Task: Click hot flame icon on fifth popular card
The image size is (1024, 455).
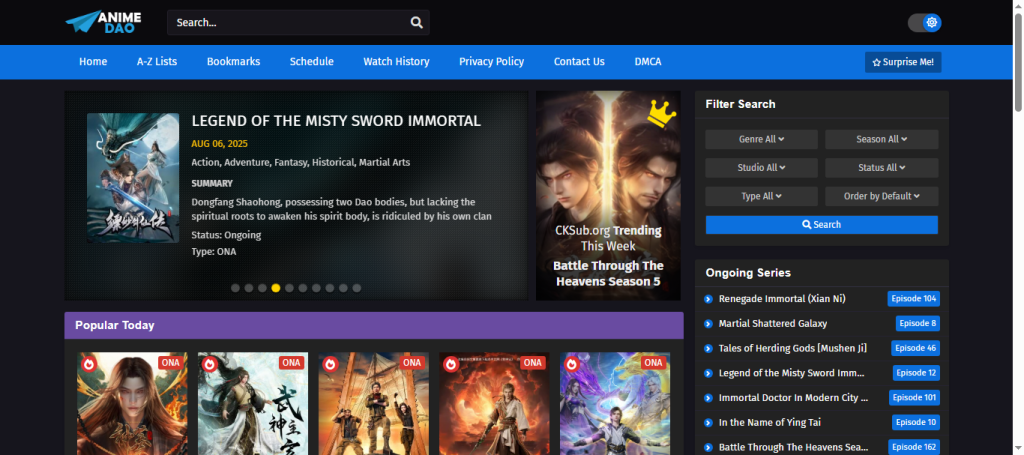Action: tap(571, 364)
